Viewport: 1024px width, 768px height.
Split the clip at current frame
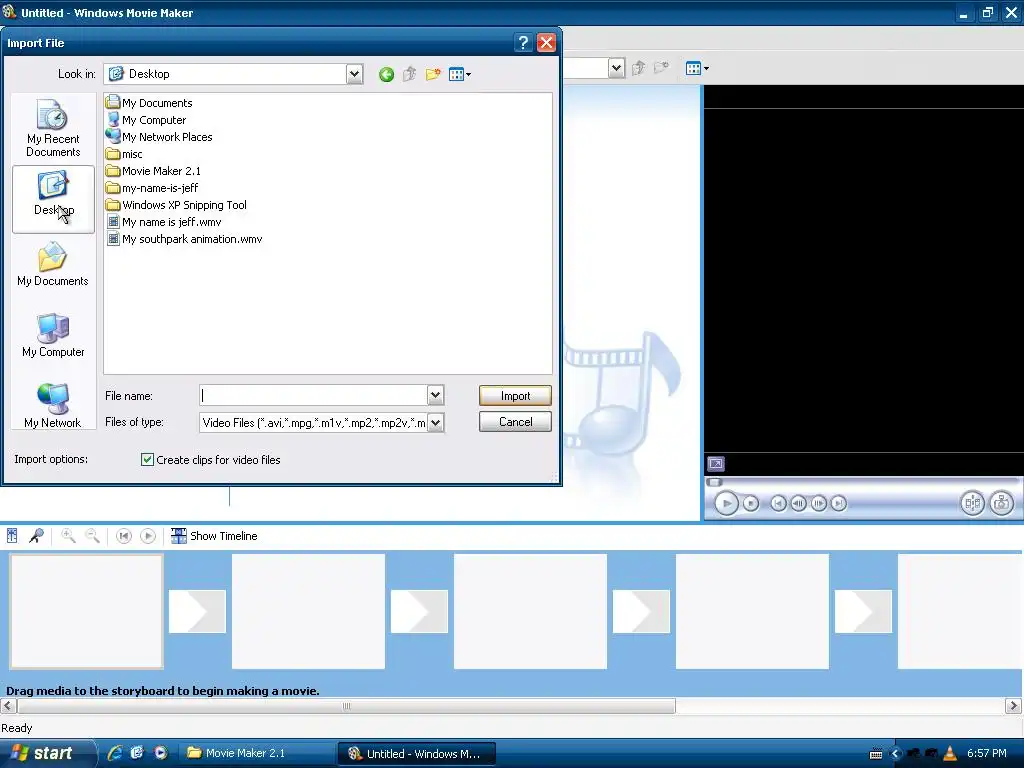(x=972, y=504)
